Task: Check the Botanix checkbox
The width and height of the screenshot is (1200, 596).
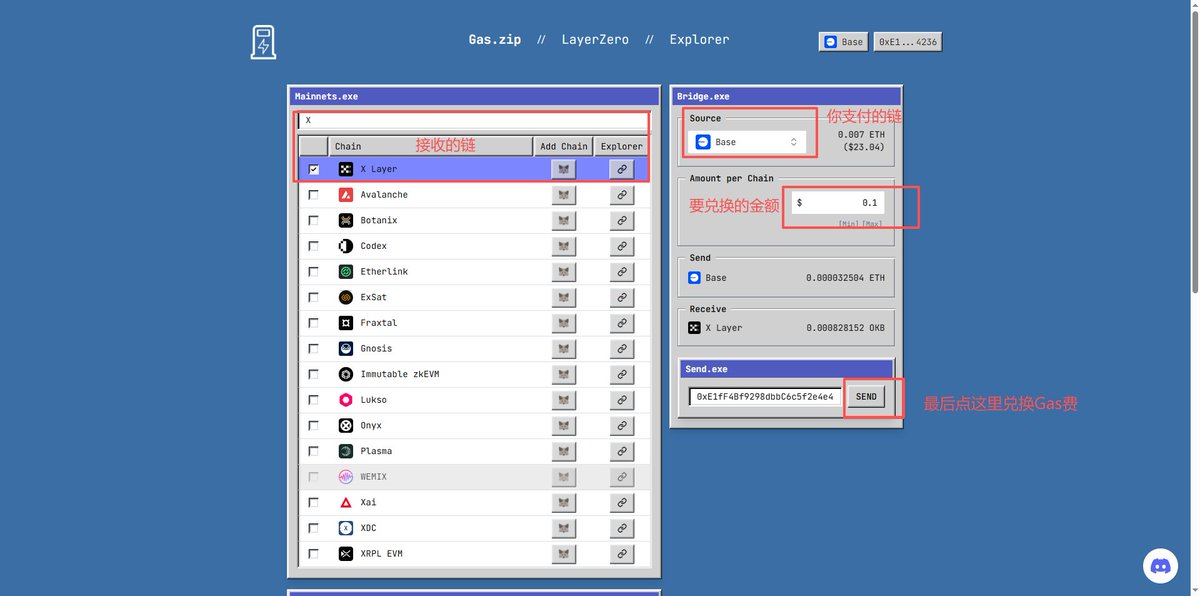Action: click(x=314, y=220)
